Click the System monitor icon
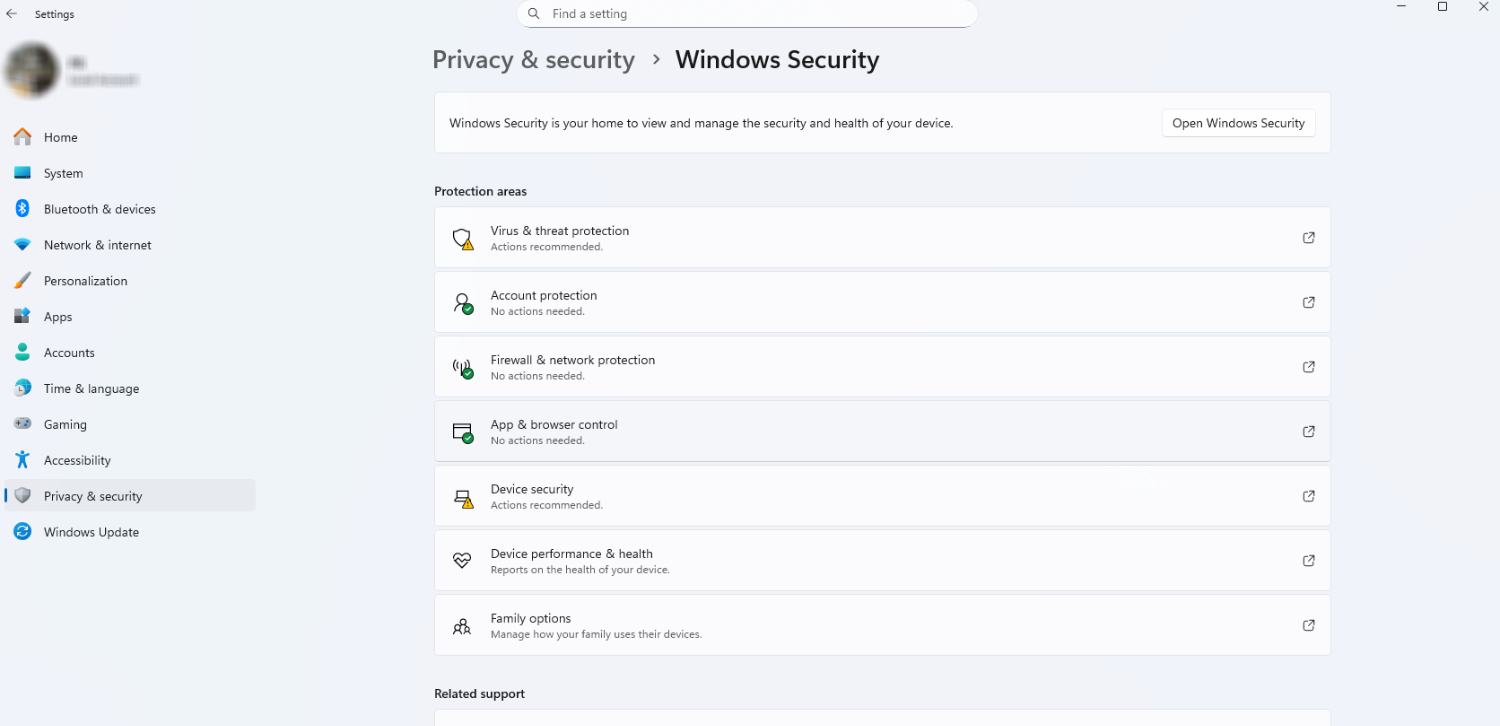1500x726 pixels. [22, 173]
